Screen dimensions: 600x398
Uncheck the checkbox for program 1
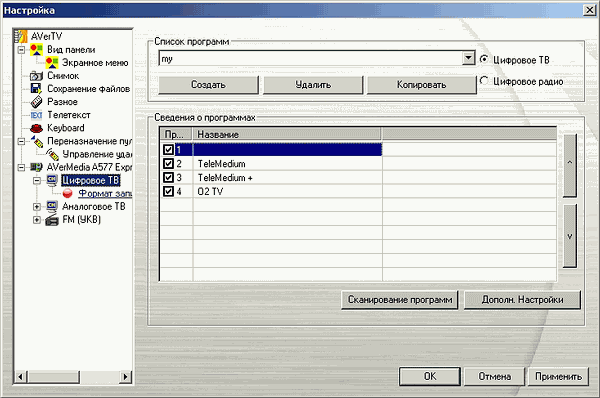(x=168, y=149)
